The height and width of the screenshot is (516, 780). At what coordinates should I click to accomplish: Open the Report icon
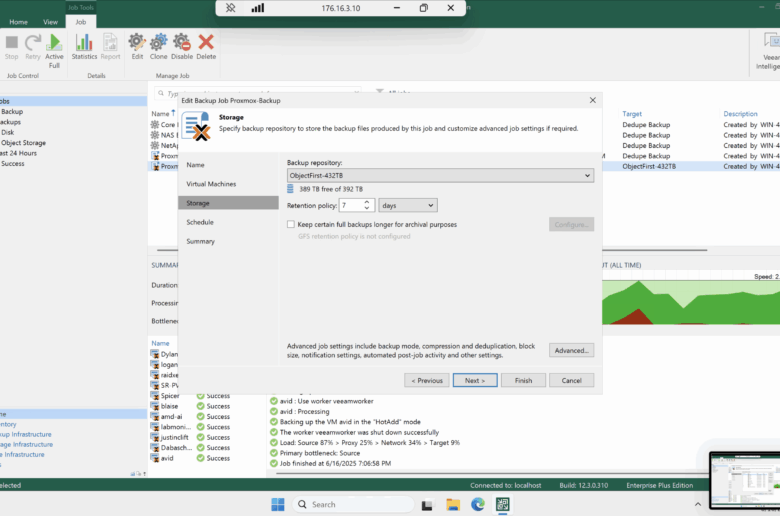(x=110, y=43)
